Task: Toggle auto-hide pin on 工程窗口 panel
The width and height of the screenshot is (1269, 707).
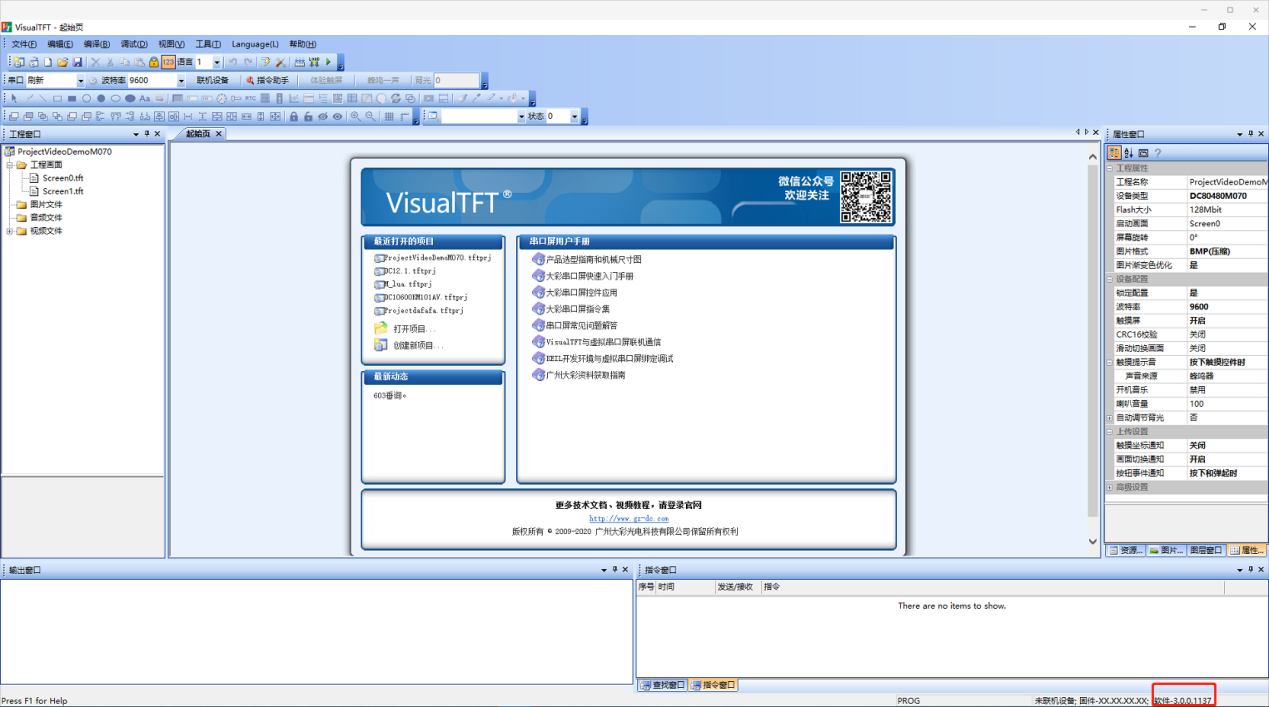Action: click(147, 134)
